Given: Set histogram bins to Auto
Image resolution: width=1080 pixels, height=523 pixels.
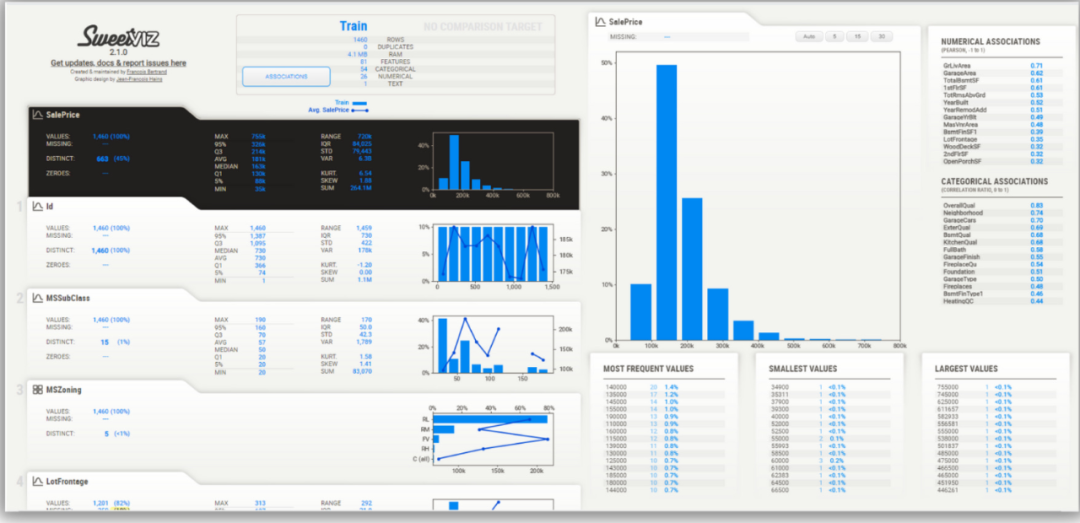Looking at the screenshot, I should click(809, 37).
